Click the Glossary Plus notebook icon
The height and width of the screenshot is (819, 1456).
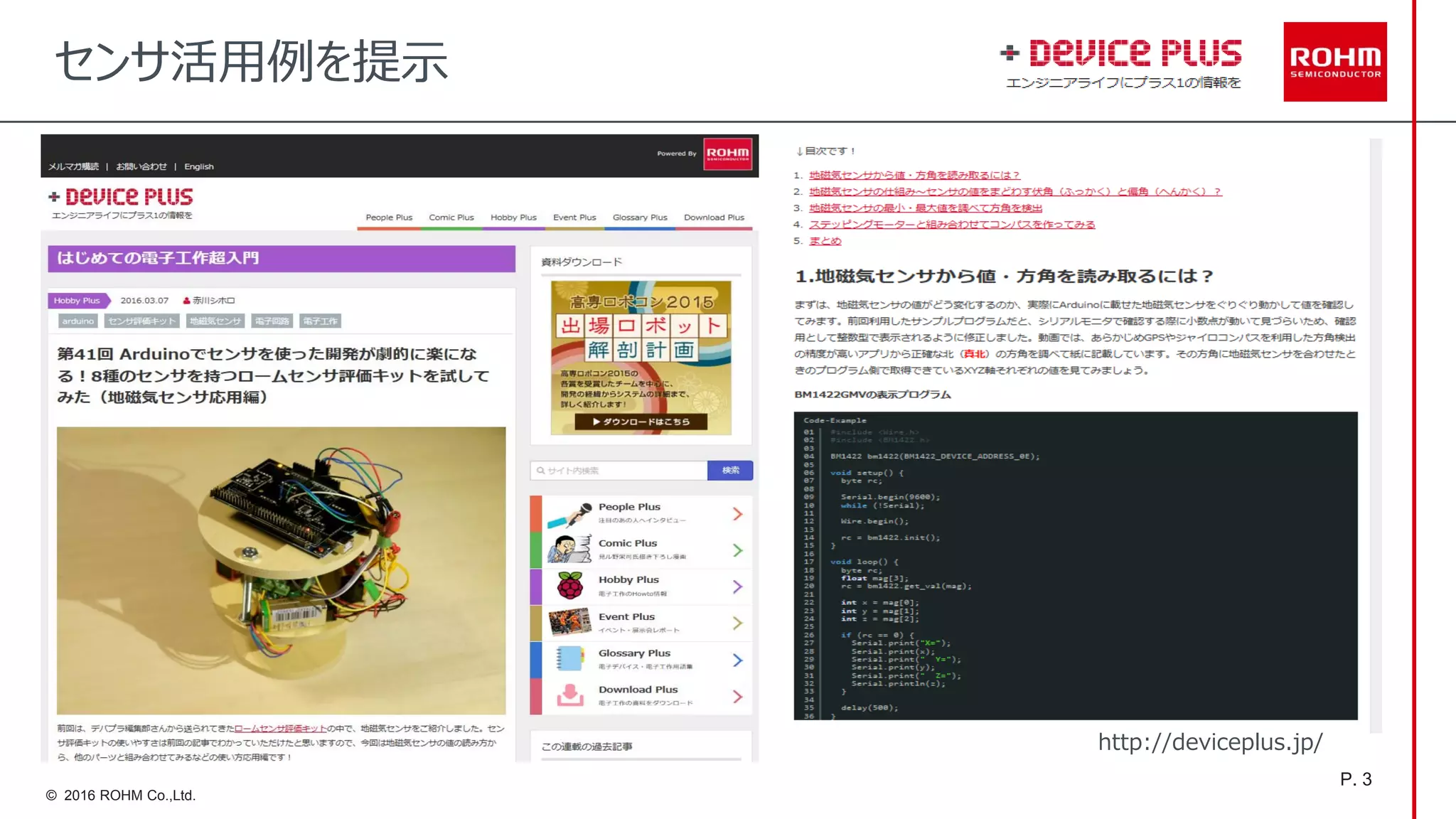(x=569, y=660)
